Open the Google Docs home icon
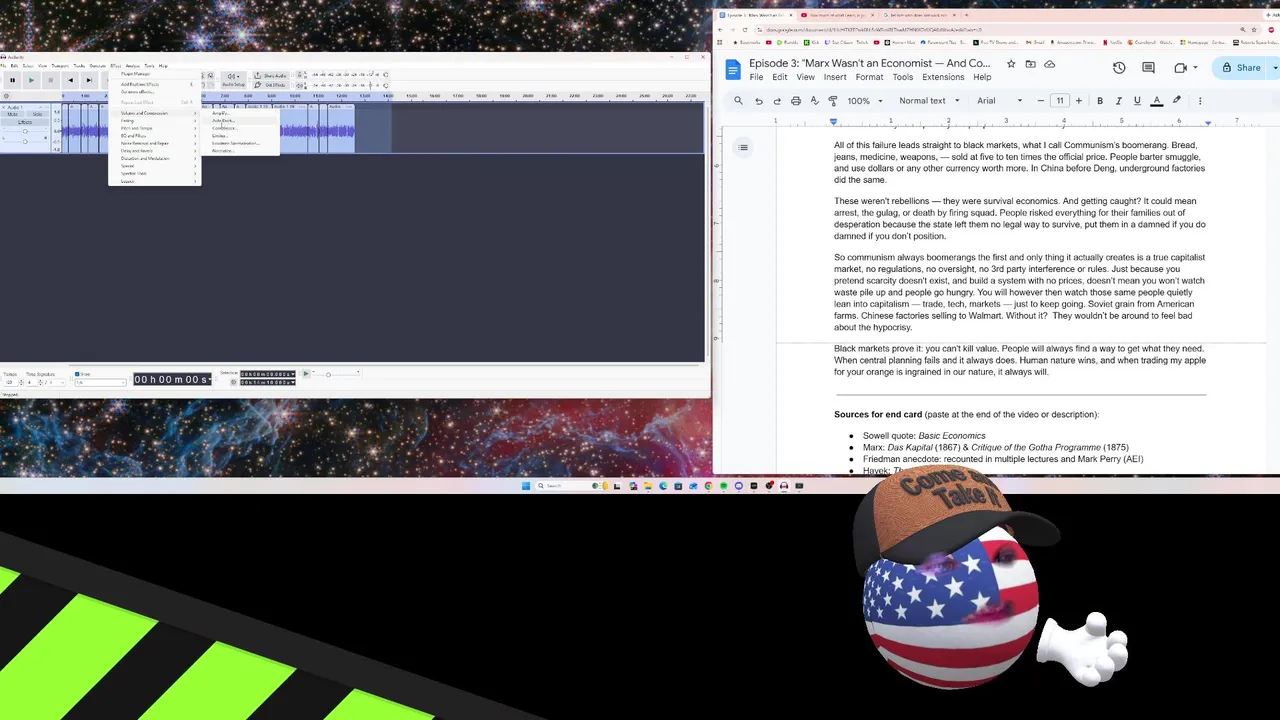The image size is (1280, 720). click(732, 69)
